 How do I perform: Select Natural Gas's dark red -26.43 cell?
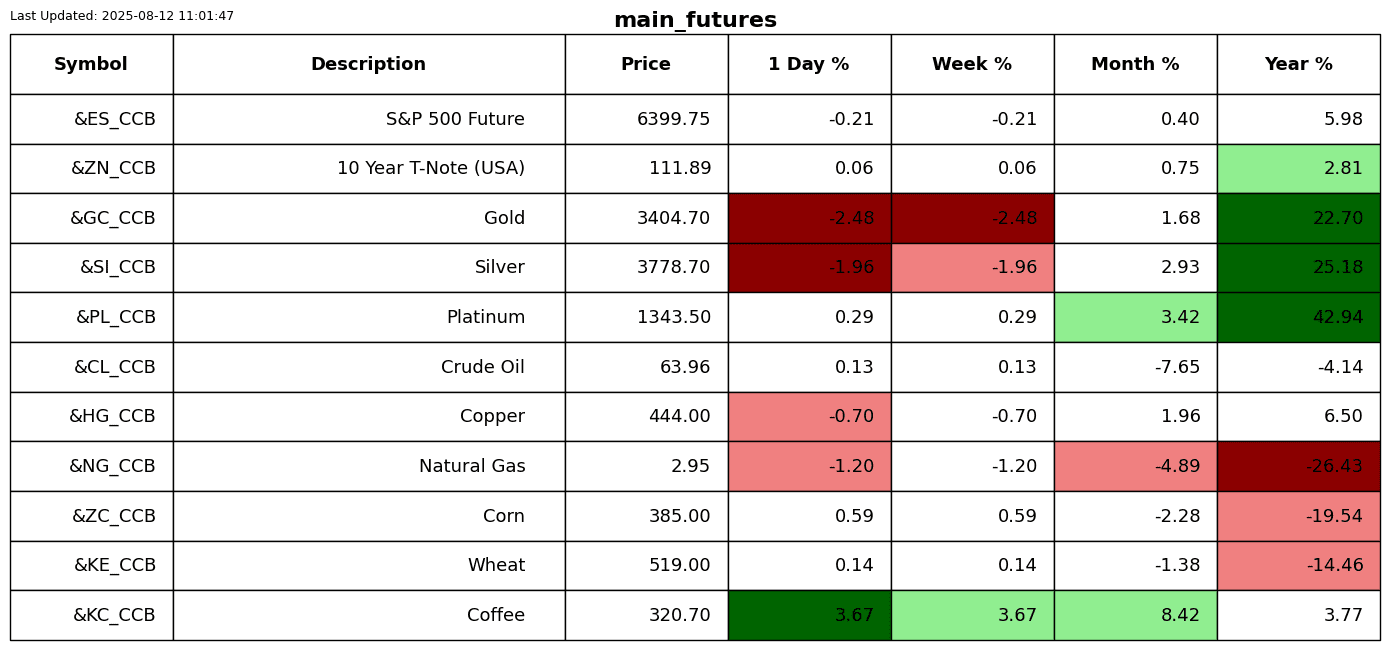[1298, 466]
